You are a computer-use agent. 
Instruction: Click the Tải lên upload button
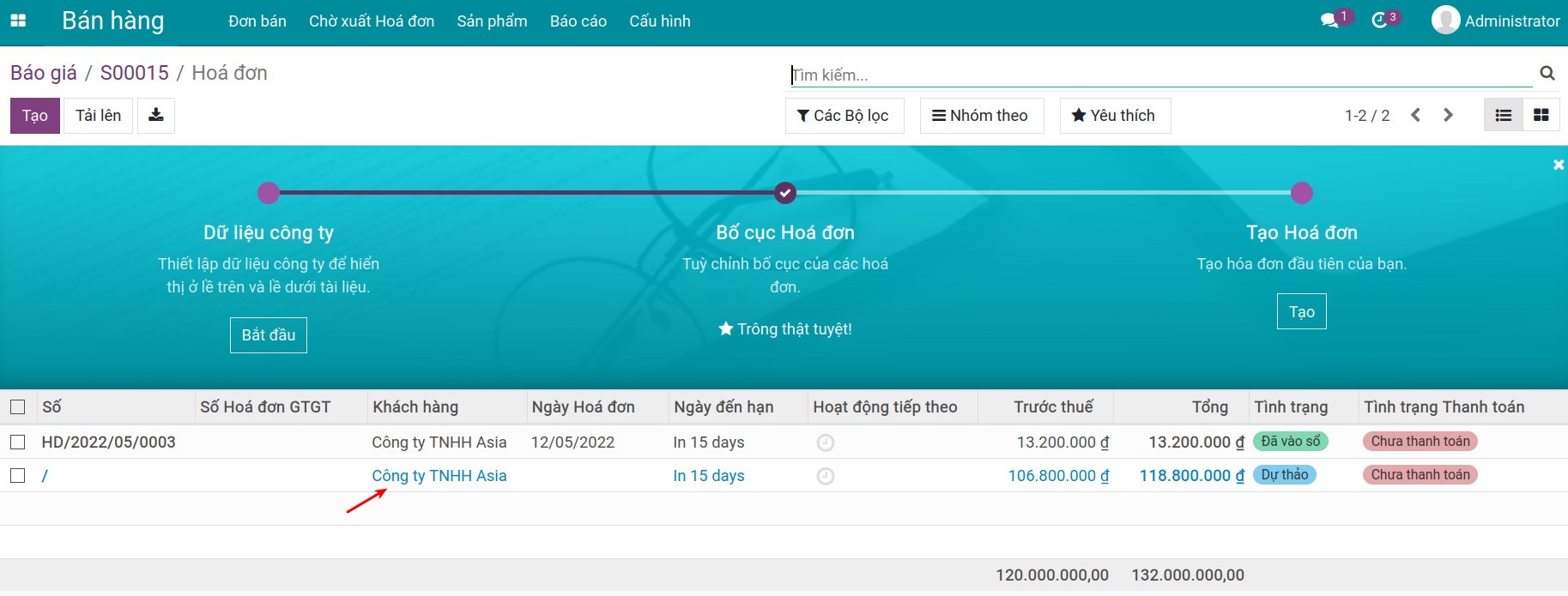click(99, 116)
